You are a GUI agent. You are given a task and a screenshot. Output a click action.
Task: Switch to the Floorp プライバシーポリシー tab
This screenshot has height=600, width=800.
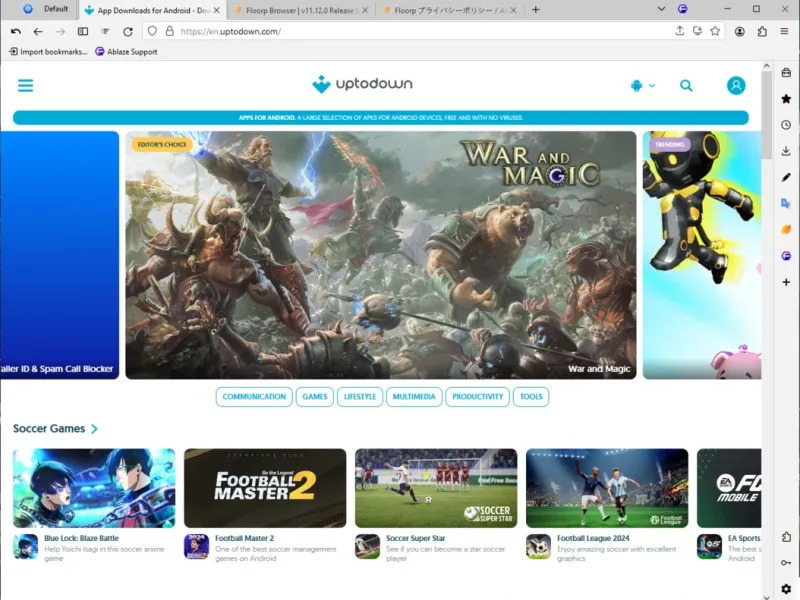(448, 10)
